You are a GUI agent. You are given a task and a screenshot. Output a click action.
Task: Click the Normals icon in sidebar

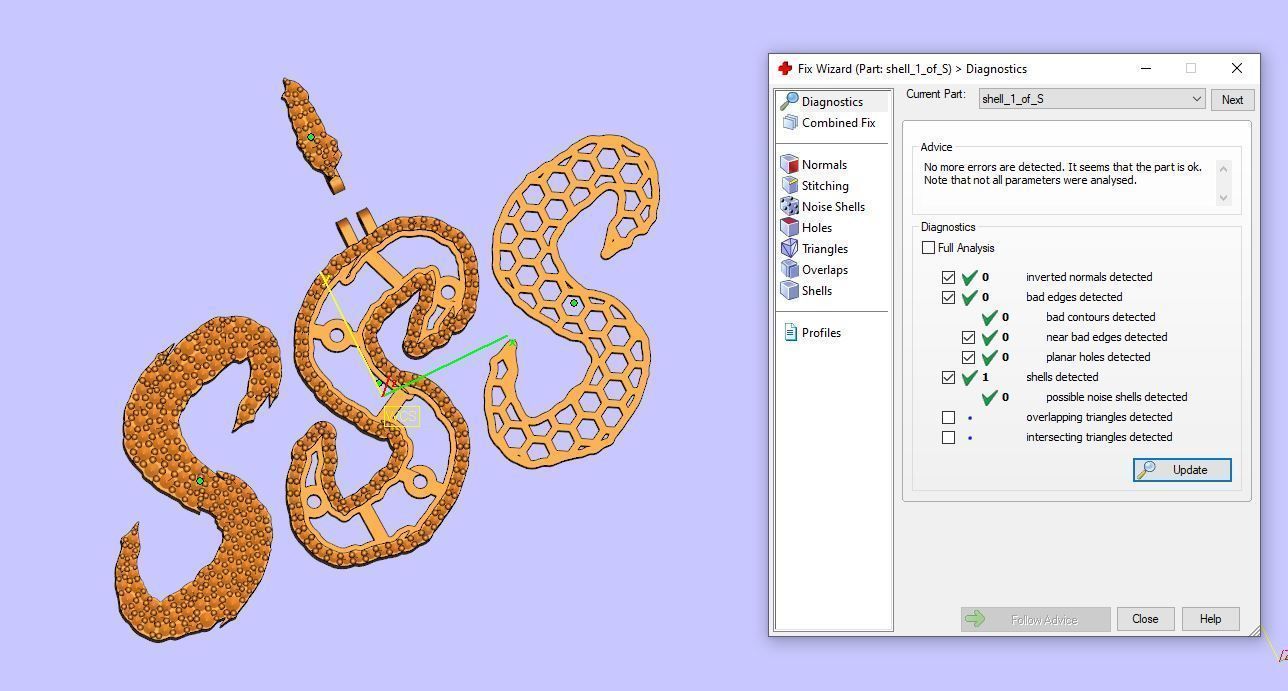[789, 164]
